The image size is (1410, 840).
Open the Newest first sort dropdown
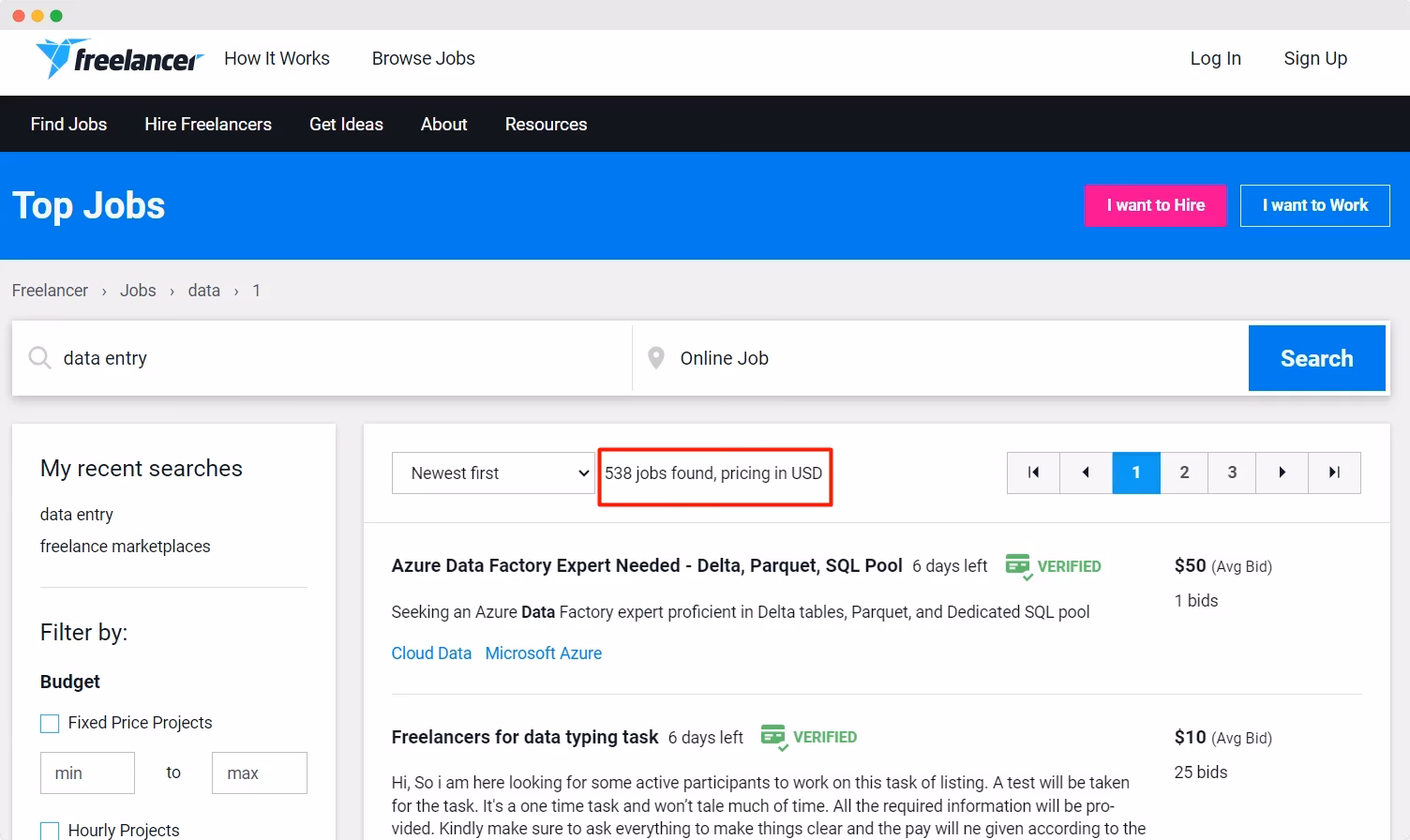click(493, 473)
